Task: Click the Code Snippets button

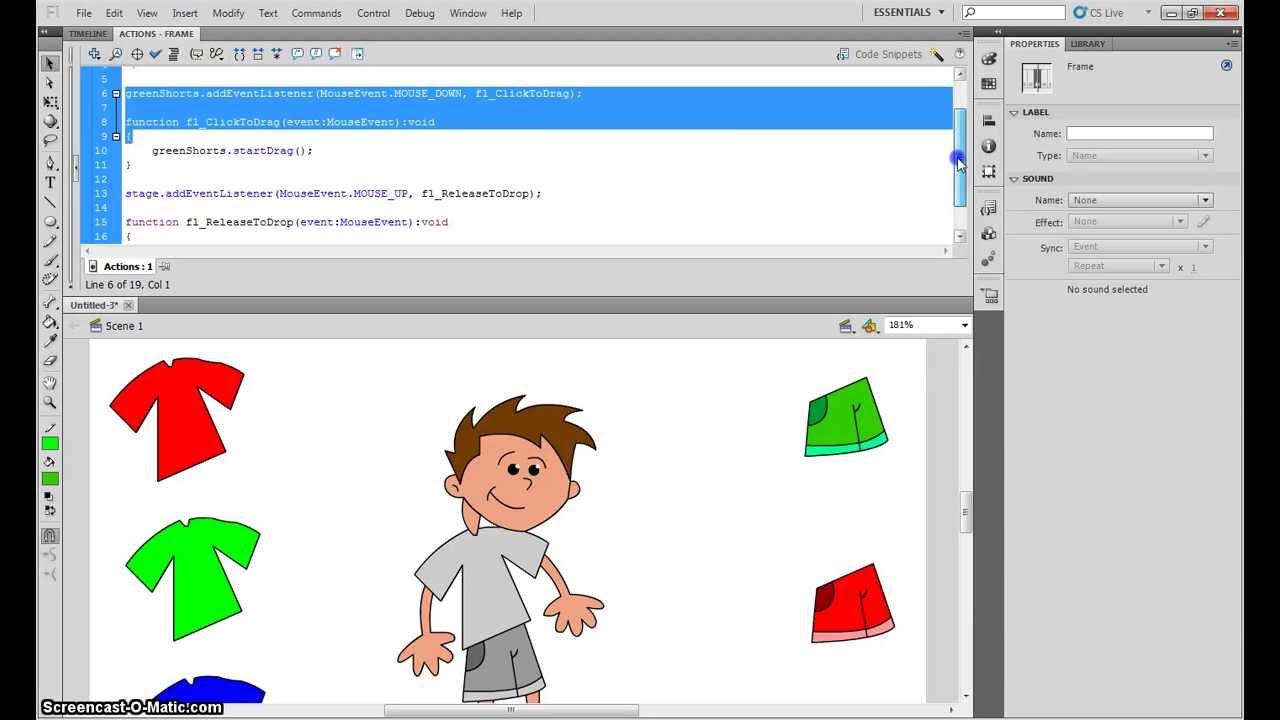Action: click(880, 54)
